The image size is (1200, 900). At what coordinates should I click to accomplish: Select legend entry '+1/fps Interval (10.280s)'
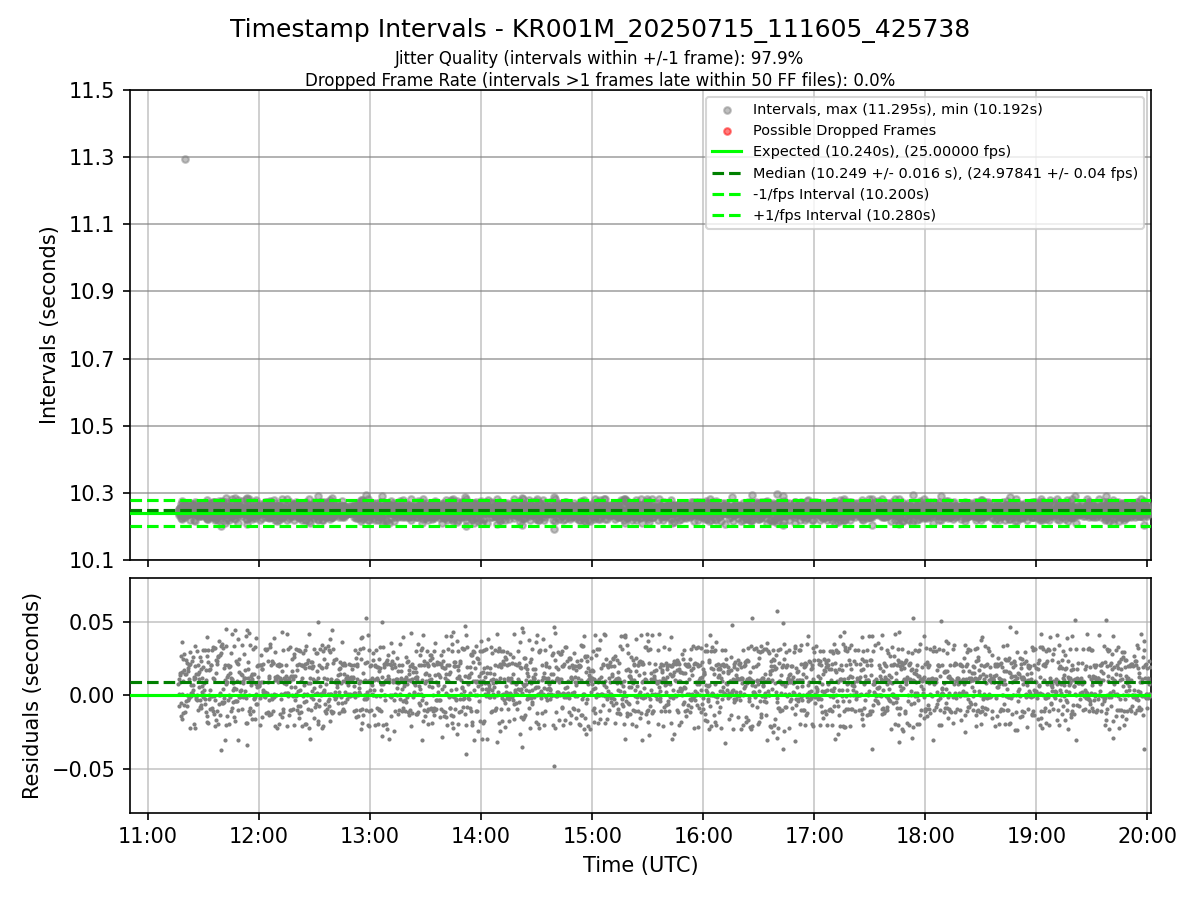(x=844, y=215)
